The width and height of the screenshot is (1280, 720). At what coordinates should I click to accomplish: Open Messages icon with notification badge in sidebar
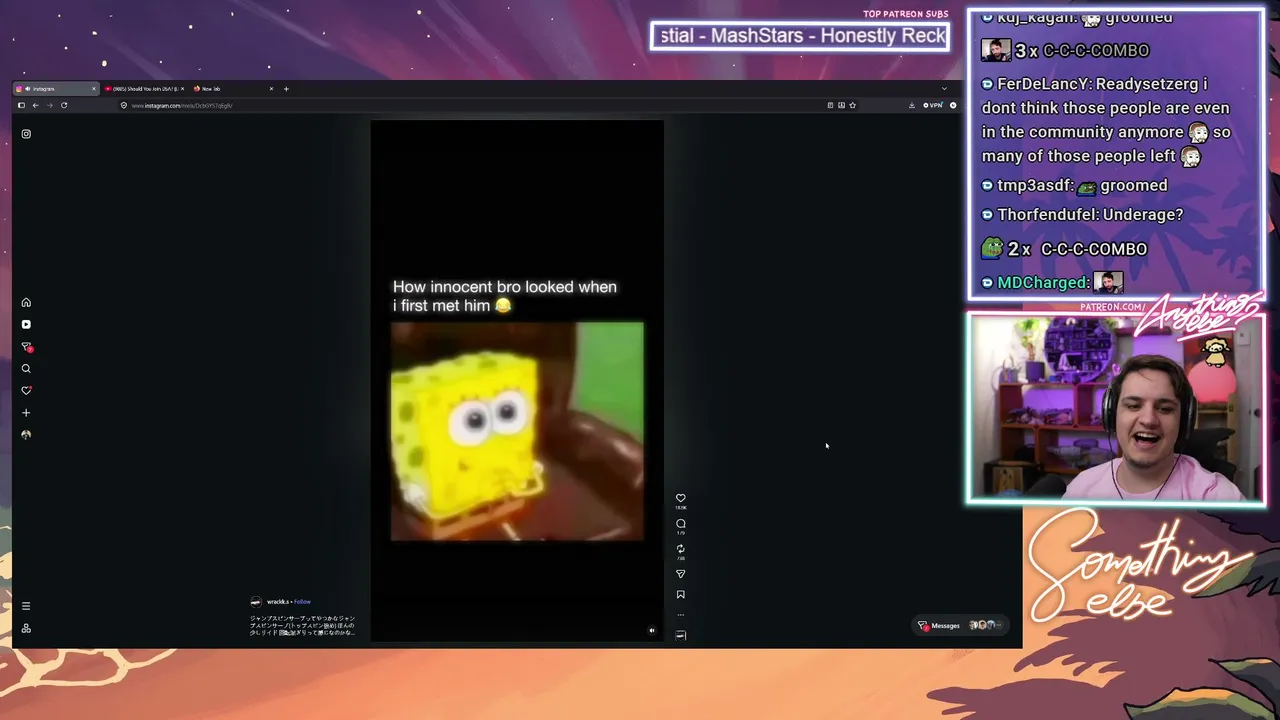click(x=27, y=347)
